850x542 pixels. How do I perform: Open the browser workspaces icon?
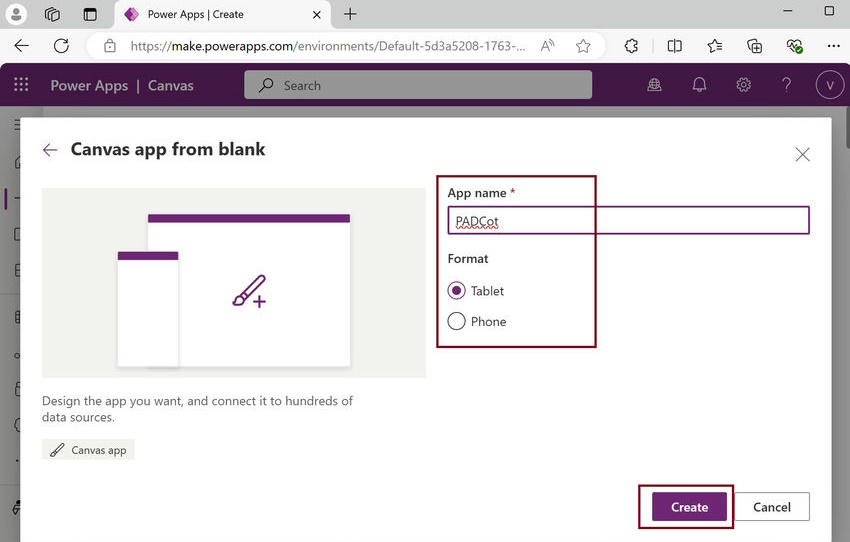53,14
